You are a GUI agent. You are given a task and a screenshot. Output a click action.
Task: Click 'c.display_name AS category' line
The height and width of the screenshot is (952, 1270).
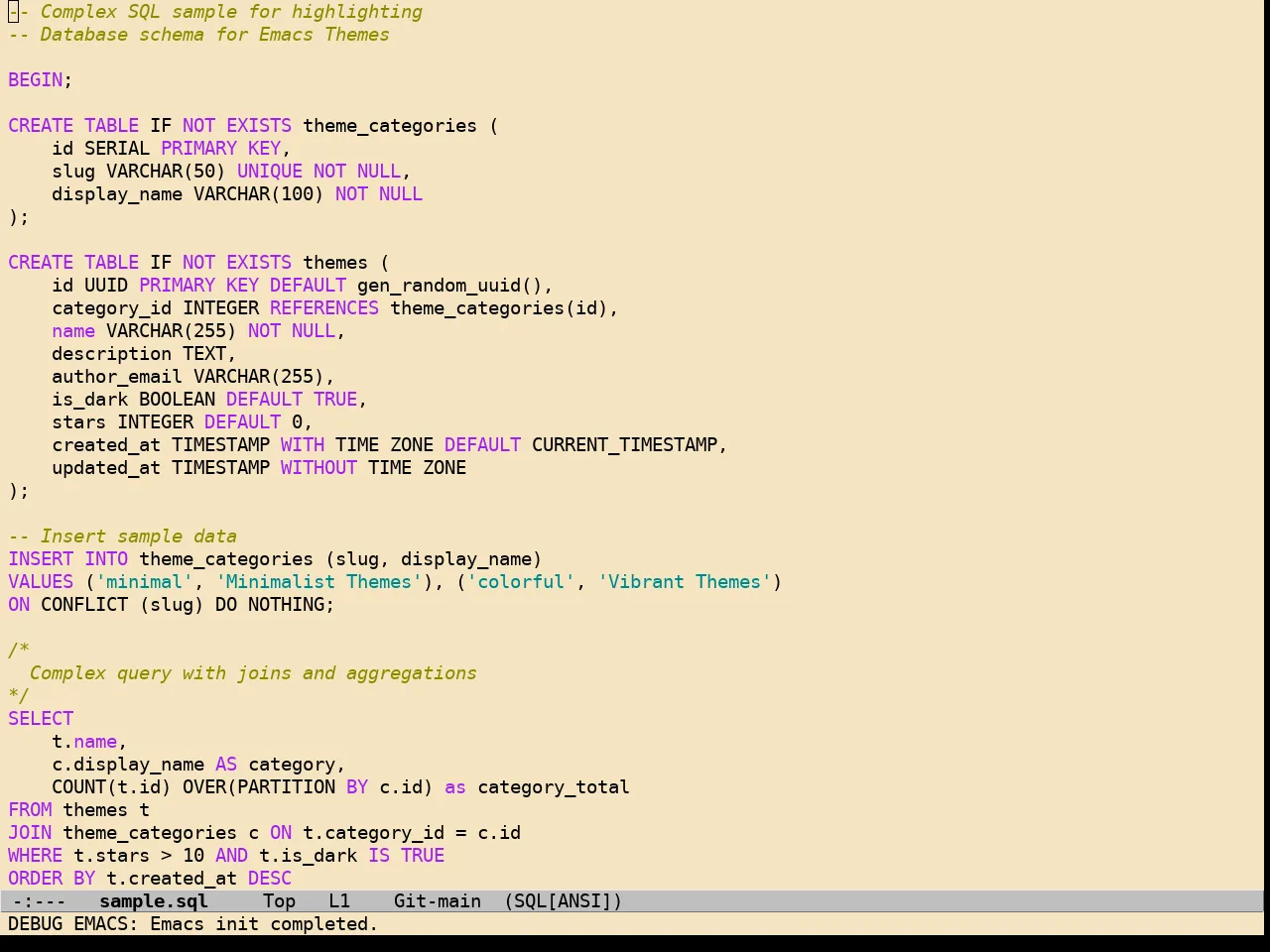(198, 765)
